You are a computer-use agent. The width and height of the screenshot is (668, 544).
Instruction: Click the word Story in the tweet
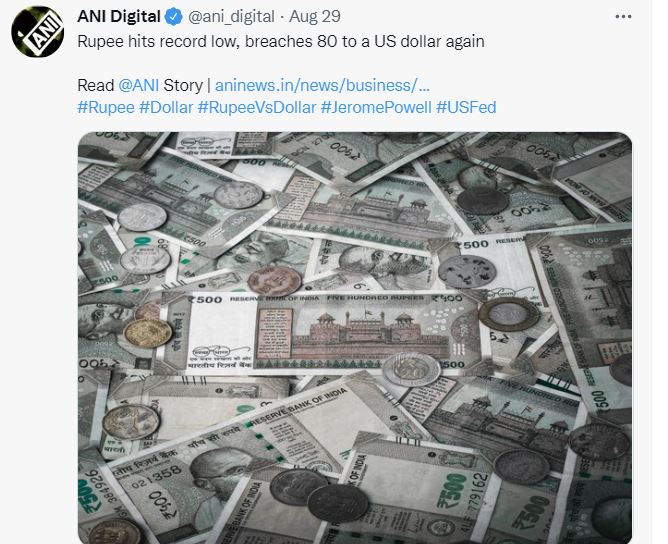183,85
